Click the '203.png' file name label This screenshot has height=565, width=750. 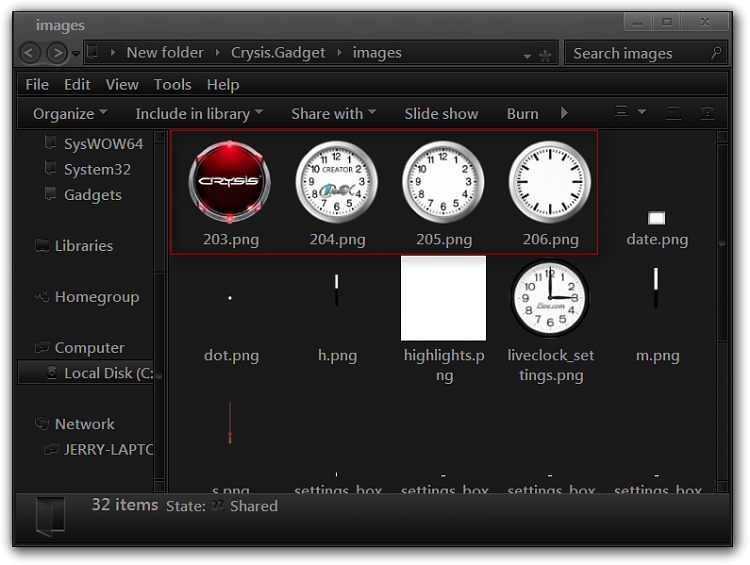[x=231, y=239]
